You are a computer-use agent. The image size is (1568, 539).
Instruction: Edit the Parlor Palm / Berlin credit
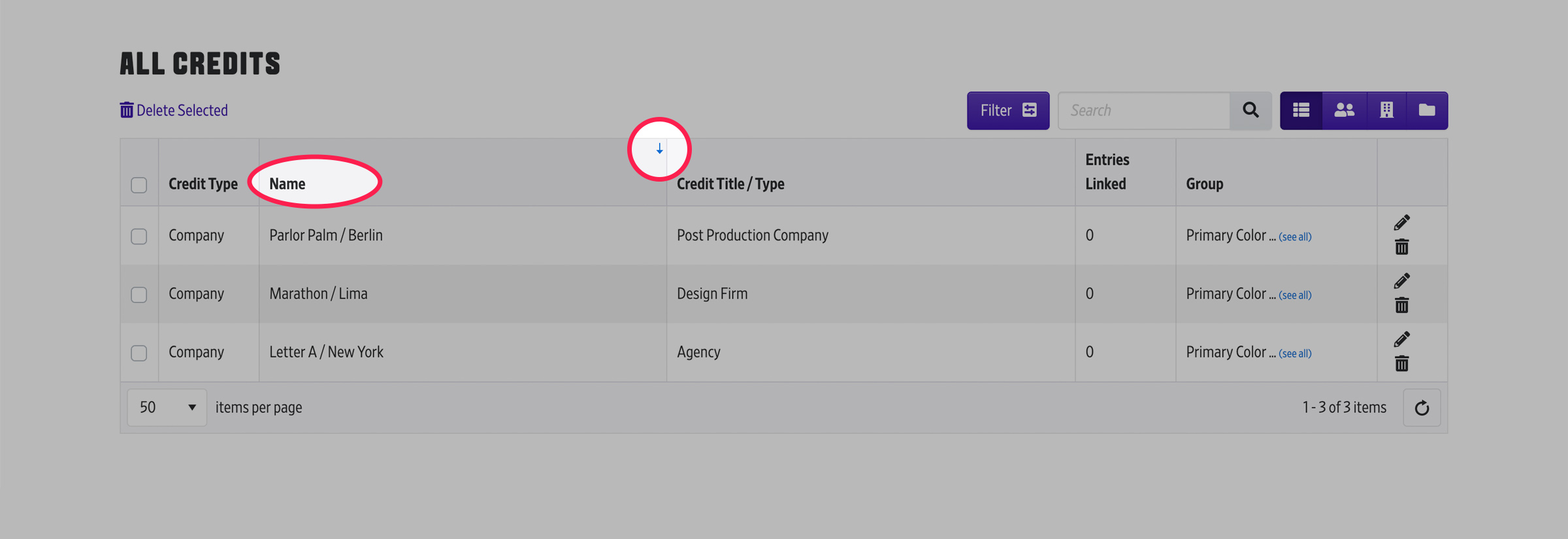pos(1401,223)
